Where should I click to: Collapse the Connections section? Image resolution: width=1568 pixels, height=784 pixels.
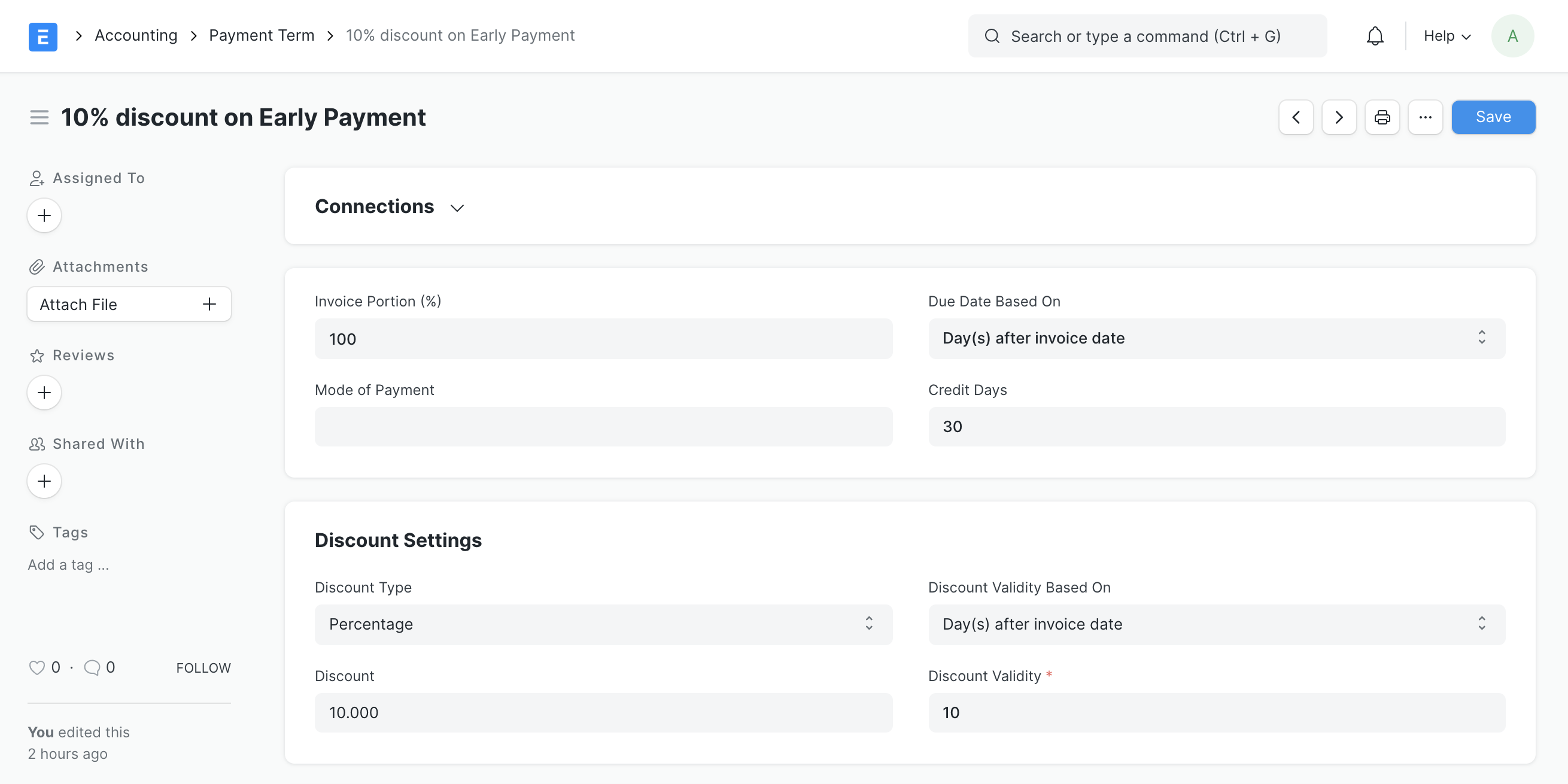[x=457, y=208]
